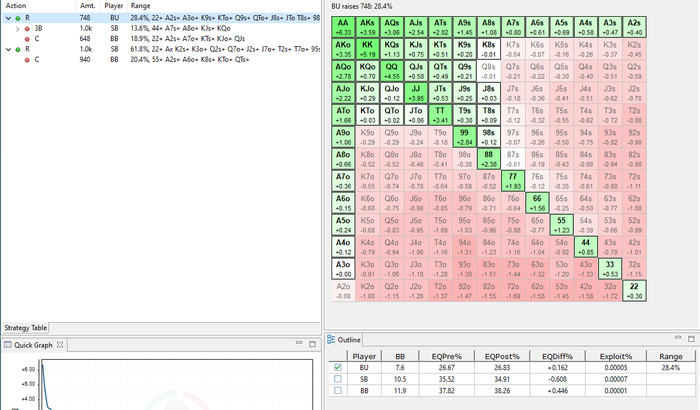700x410 pixels.
Task: Check the SB player checkbox
Action: tap(338, 379)
